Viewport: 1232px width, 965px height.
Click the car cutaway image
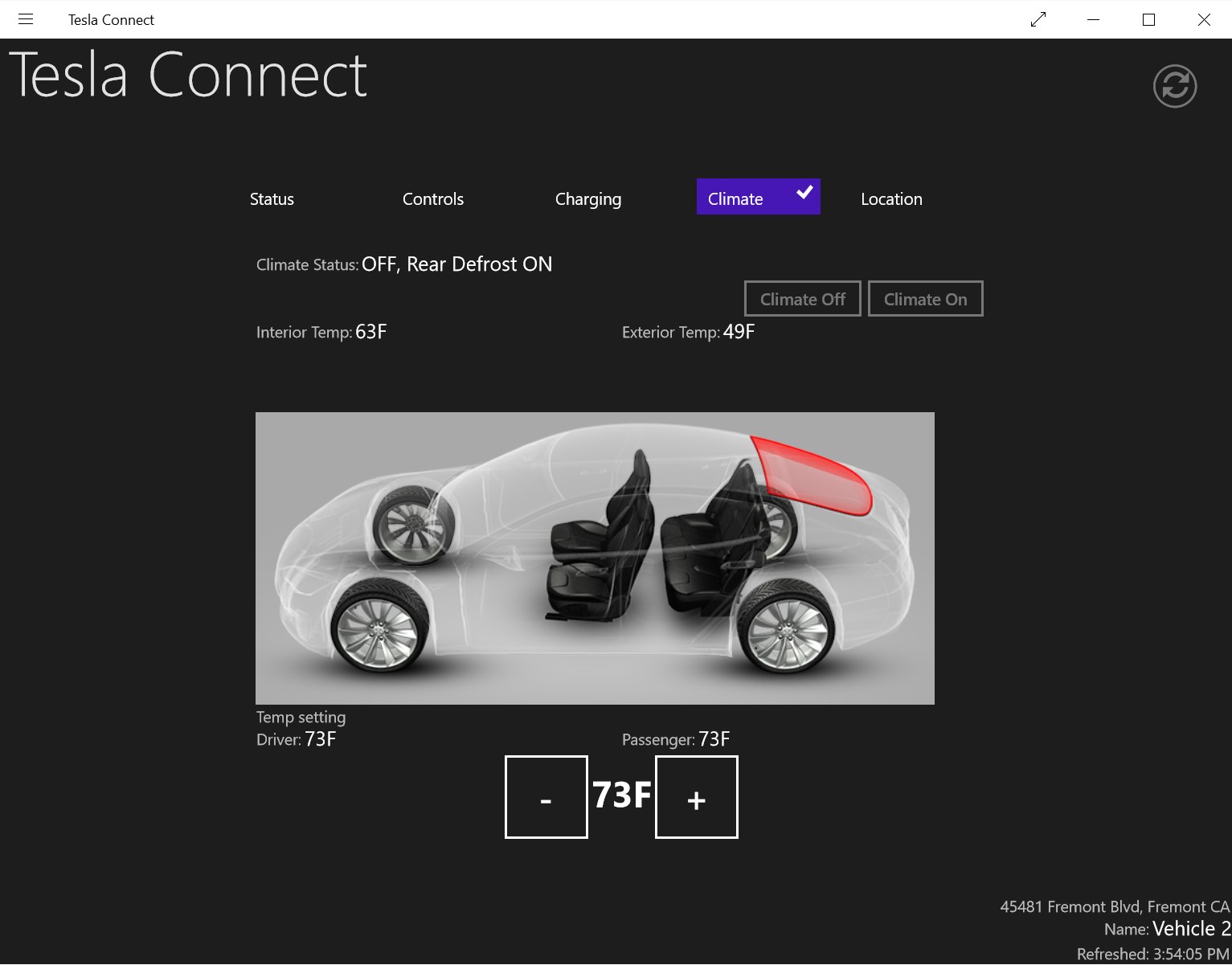pos(595,558)
